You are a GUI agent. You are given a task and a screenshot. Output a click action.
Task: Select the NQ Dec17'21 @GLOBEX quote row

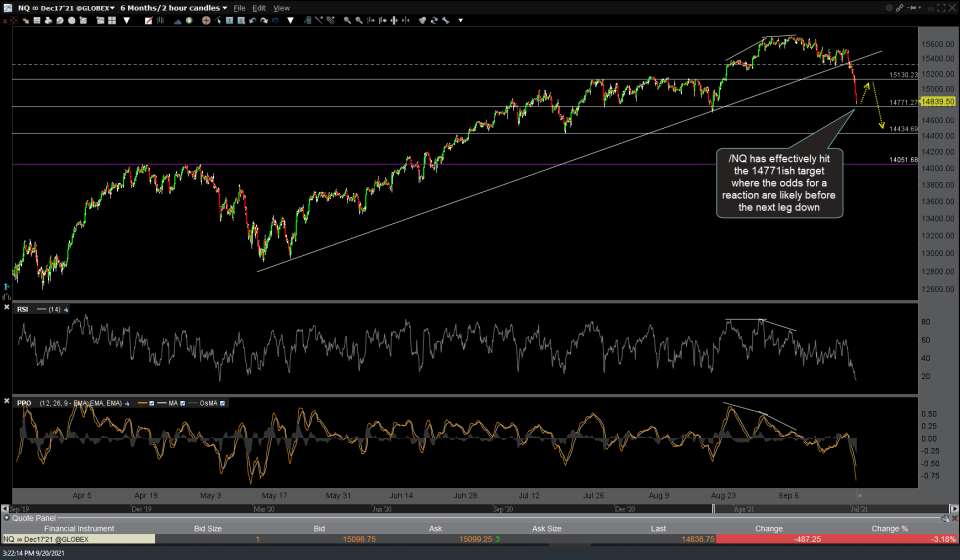(79, 539)
